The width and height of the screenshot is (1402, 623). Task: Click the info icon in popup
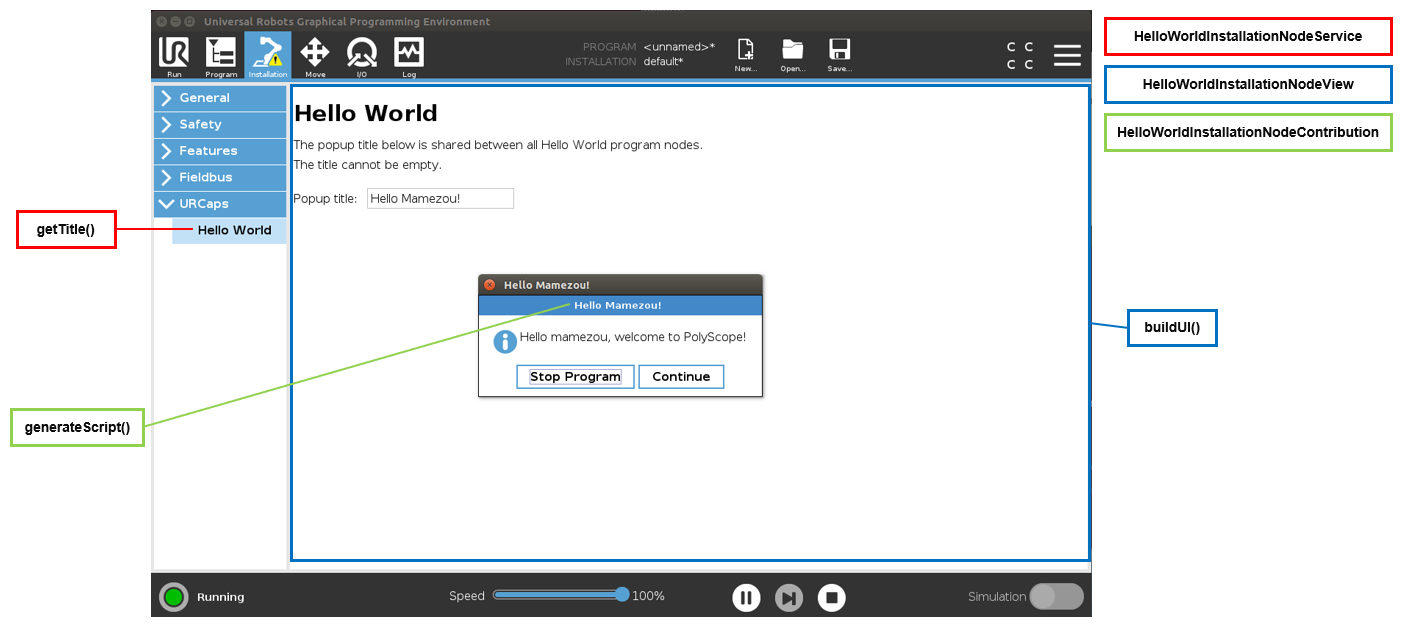click(505, 341)
